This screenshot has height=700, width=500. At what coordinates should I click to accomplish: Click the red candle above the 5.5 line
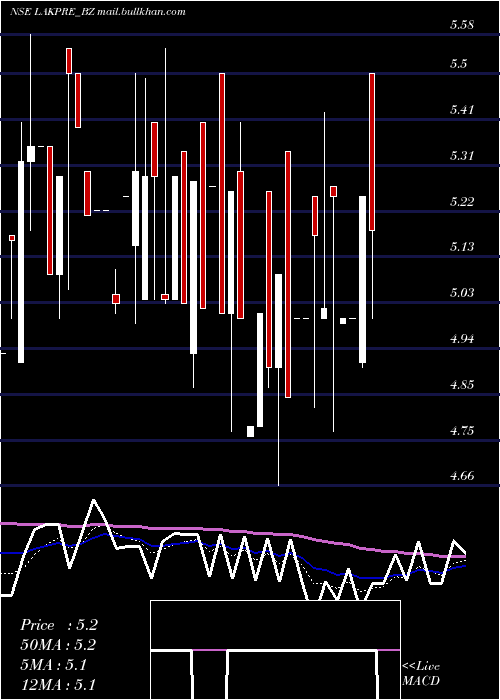point(69,61)
